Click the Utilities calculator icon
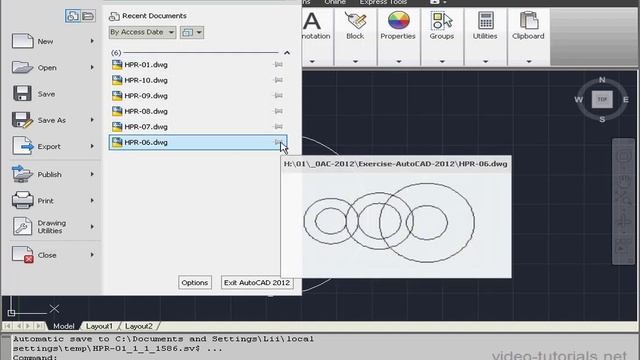Image resolution: width=640 pixels, height=360 pixels. coord(485,20)
